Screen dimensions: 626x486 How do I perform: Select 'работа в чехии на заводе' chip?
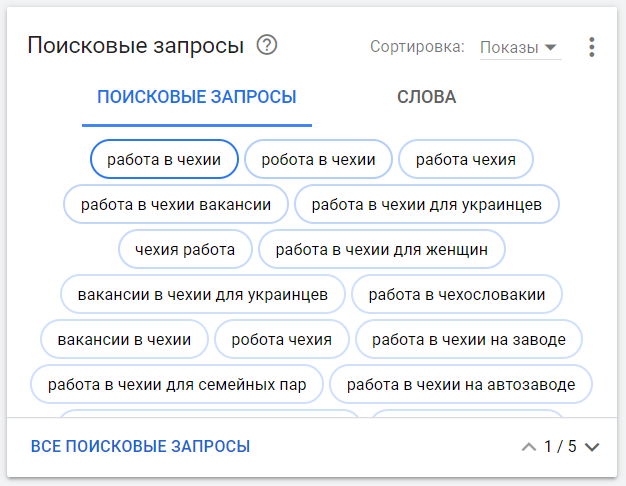pyautogui.click(x=469, y=340)
